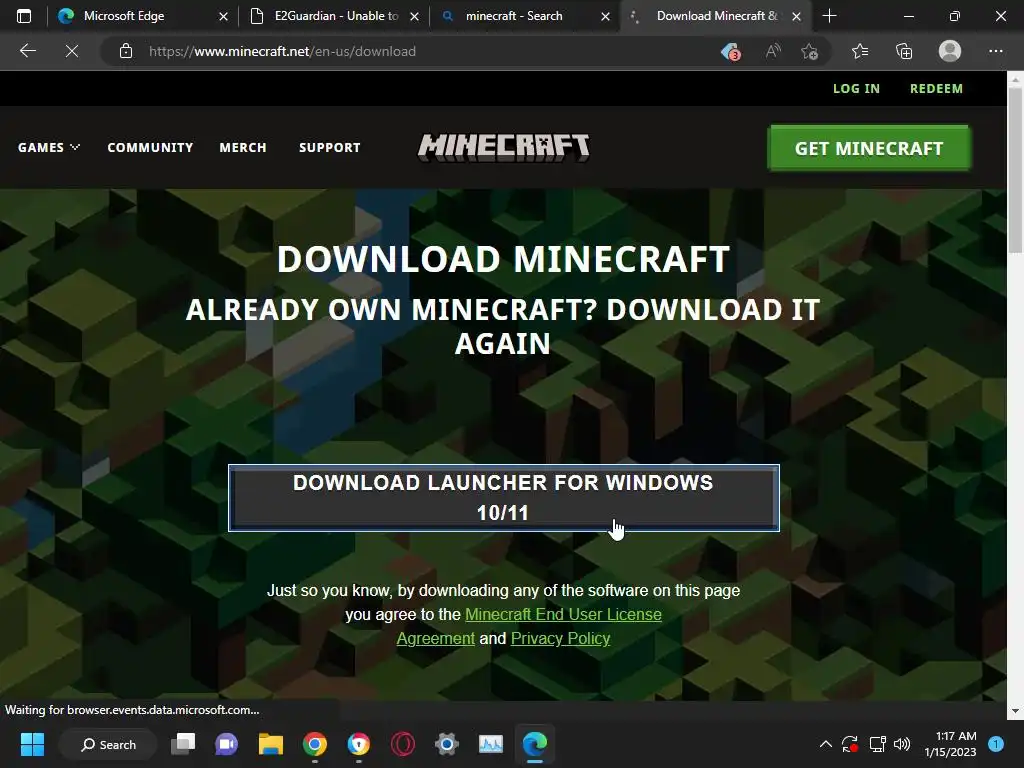Activate Read aloud icon
Screen dimensions: 1024x768
click(773, 51)
